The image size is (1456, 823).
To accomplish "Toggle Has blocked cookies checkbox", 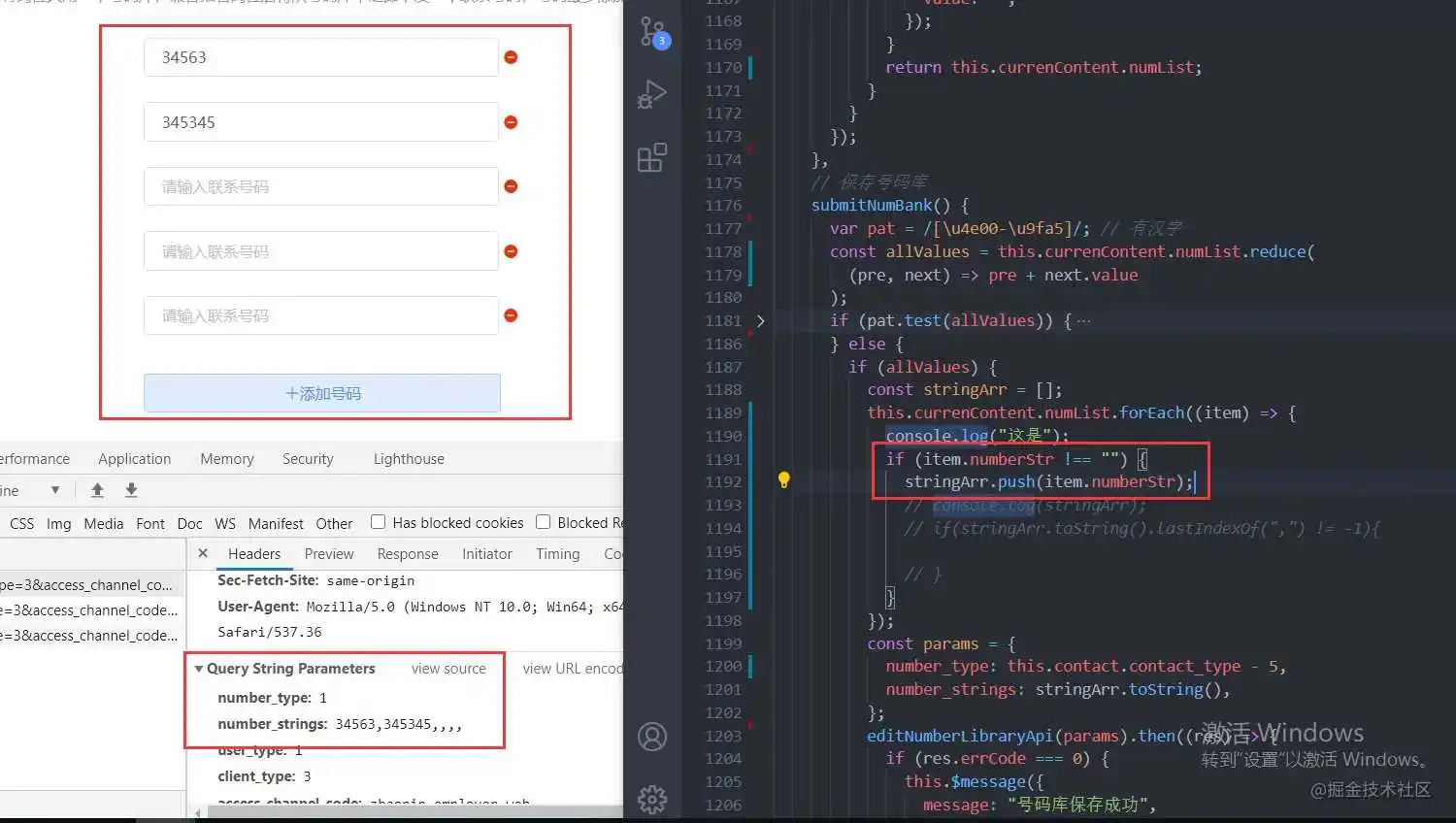I will point(378,522).
